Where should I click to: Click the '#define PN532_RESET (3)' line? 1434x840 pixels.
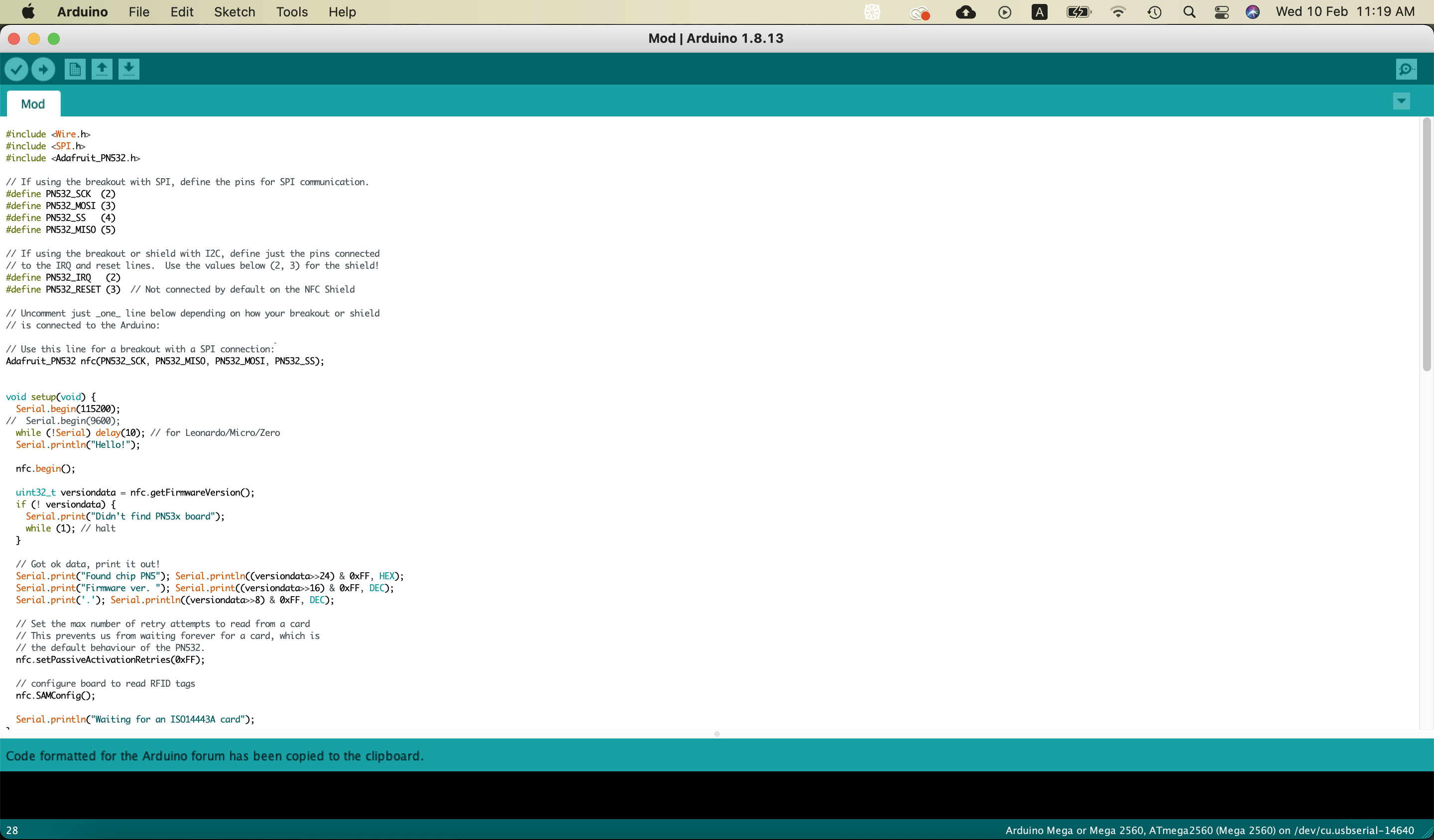(x=180, y=290)
